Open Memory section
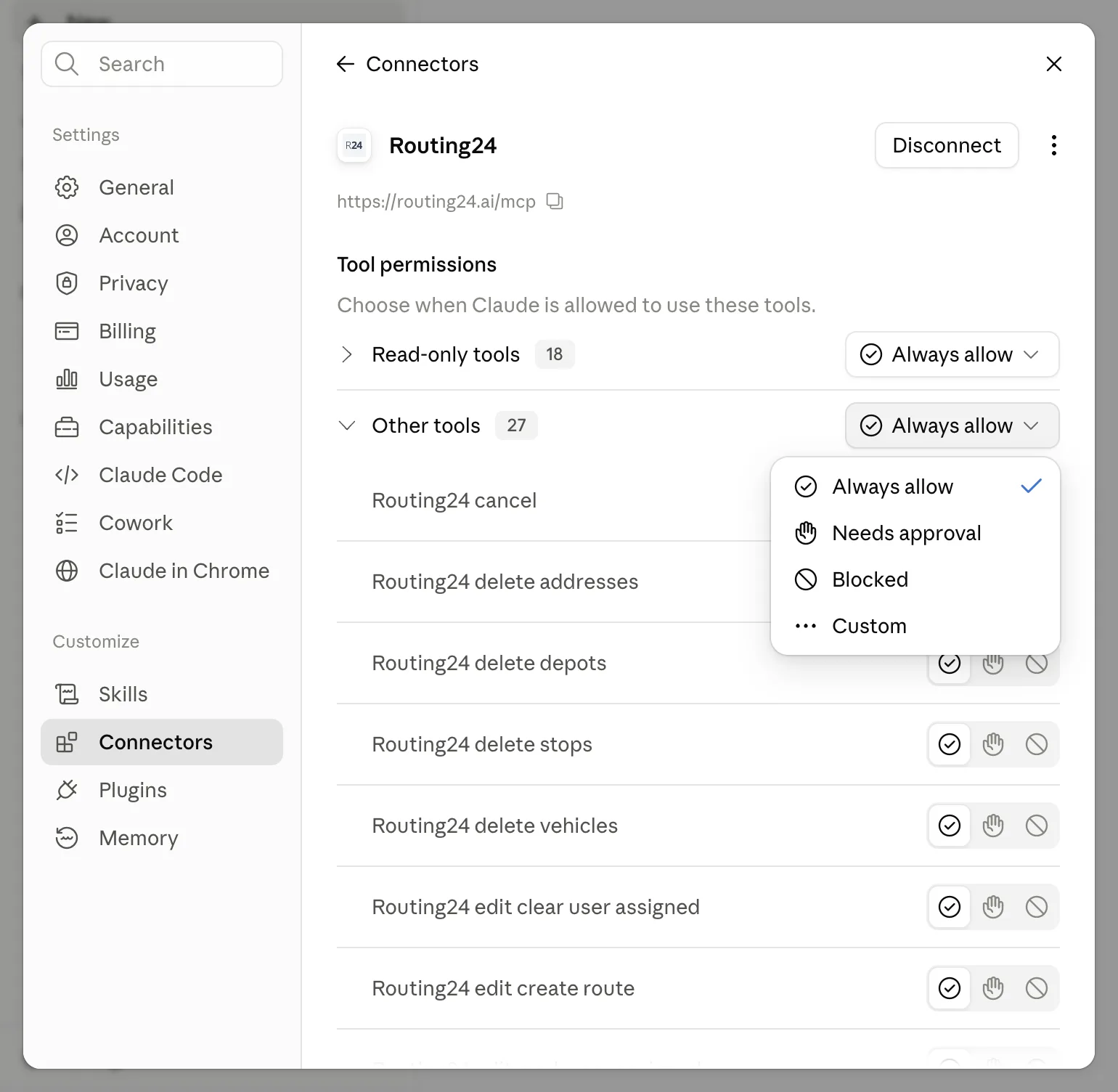Viewport: 1118px width, 1092px height. click(162, 838)
